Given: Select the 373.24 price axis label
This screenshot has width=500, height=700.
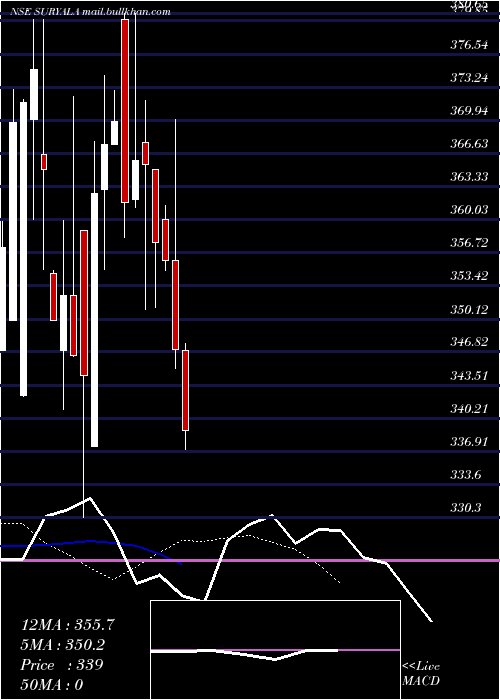Looking at the screenshot, I should click(469, 78).
